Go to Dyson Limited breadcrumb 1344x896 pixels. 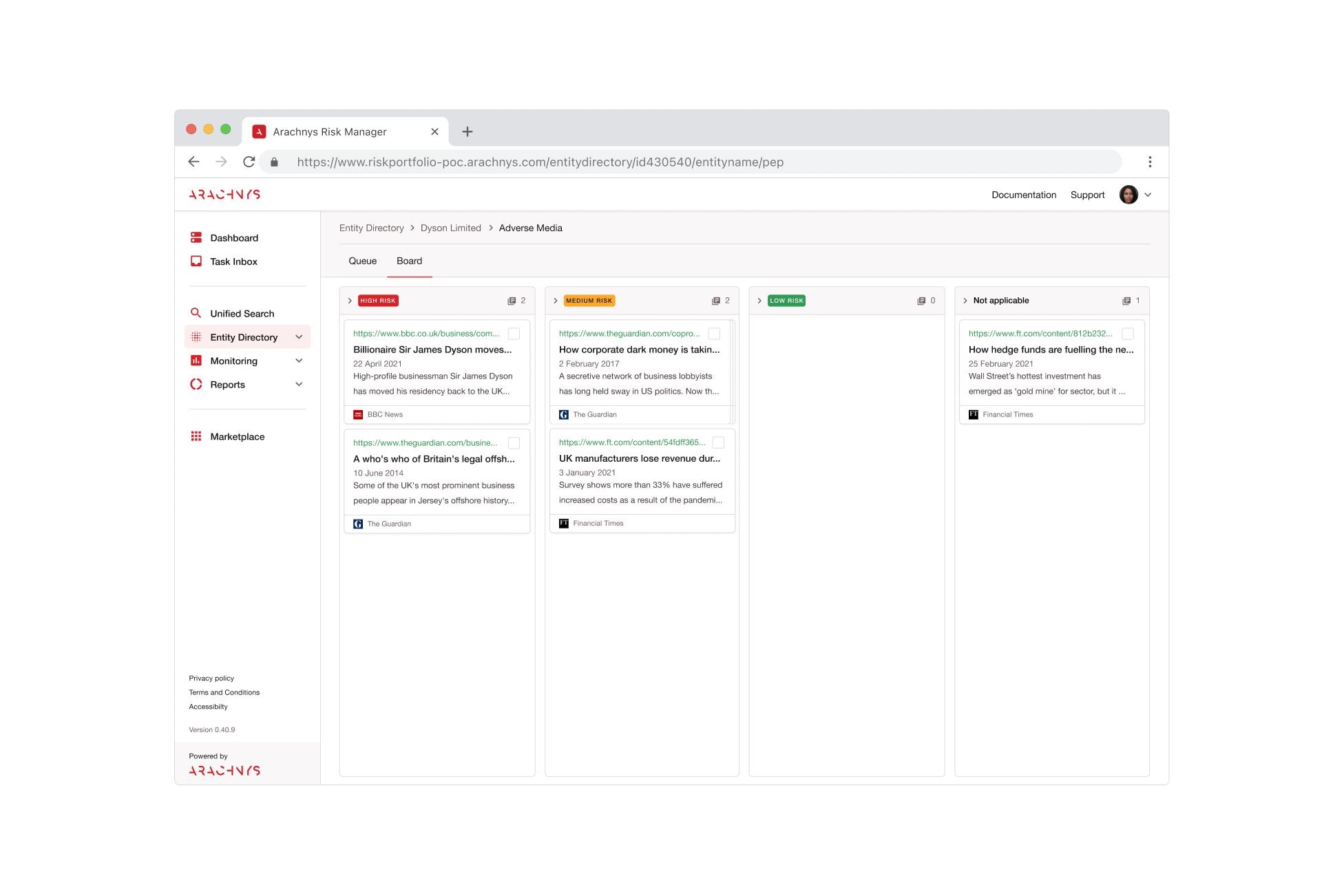click(x=451, y=228)
